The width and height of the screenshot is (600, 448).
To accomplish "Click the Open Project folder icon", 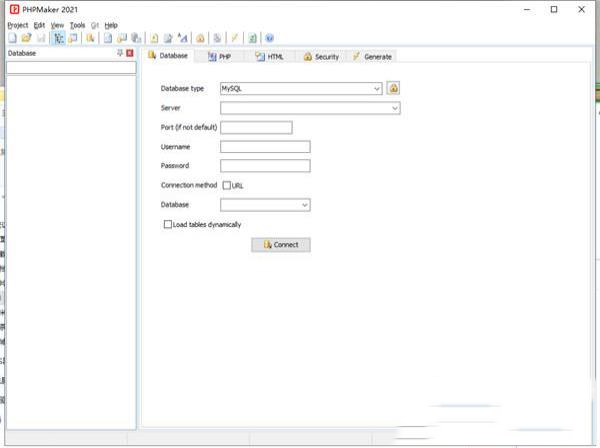I will (27, 38).
